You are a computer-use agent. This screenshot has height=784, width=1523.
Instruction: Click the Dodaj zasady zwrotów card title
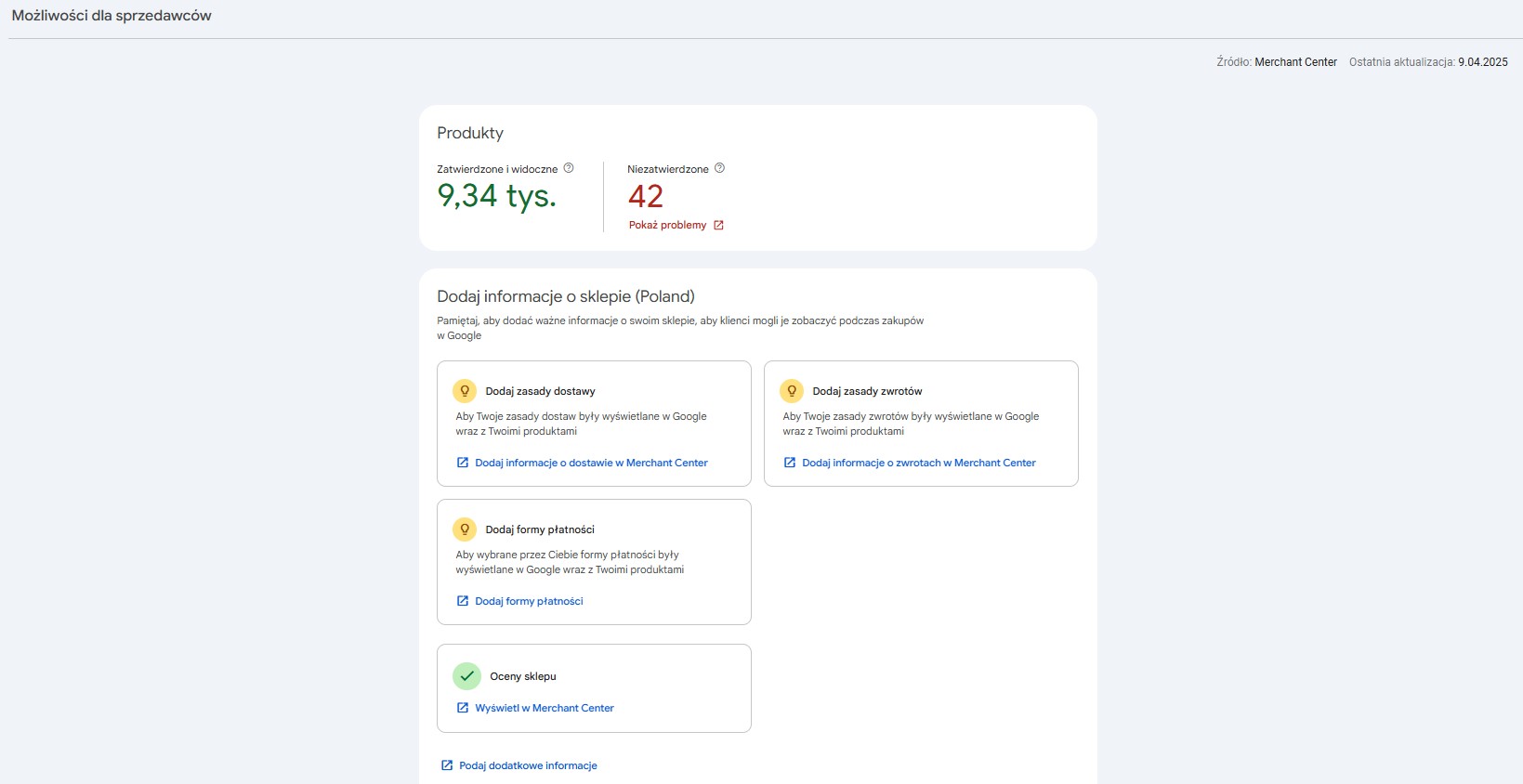(867, 391)
